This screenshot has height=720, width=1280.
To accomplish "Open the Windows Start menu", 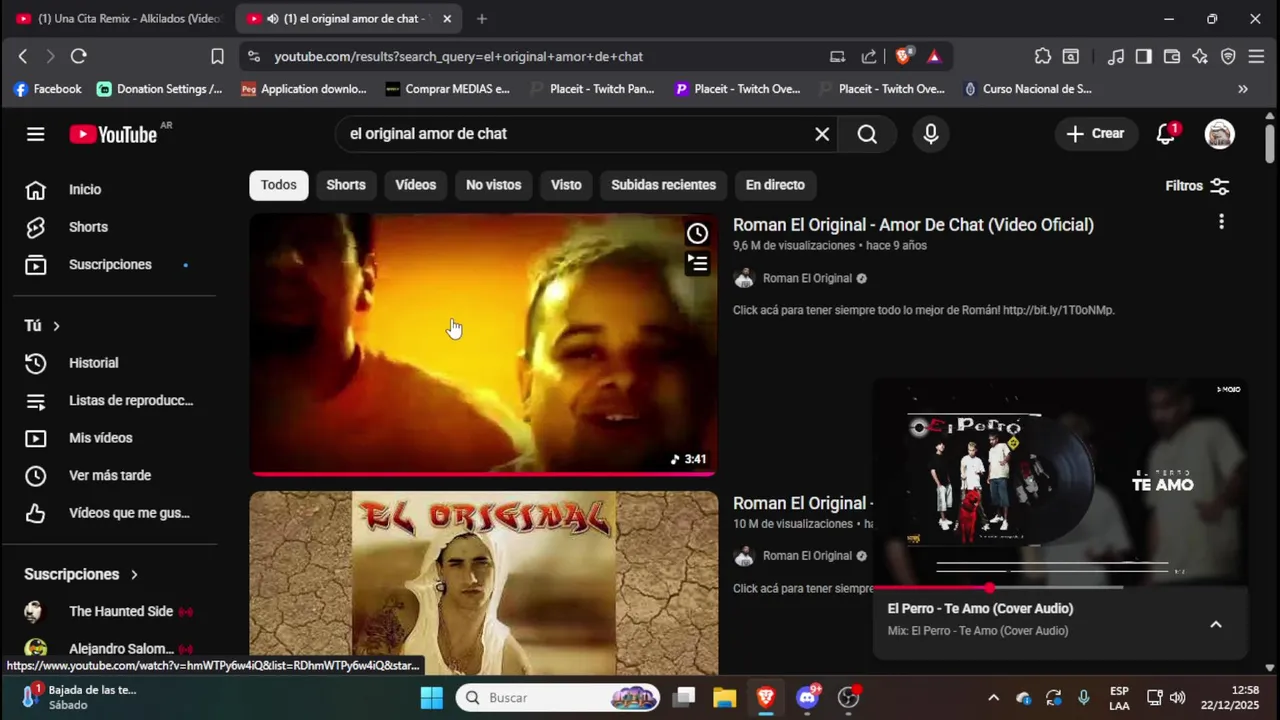I will (432, 697).
